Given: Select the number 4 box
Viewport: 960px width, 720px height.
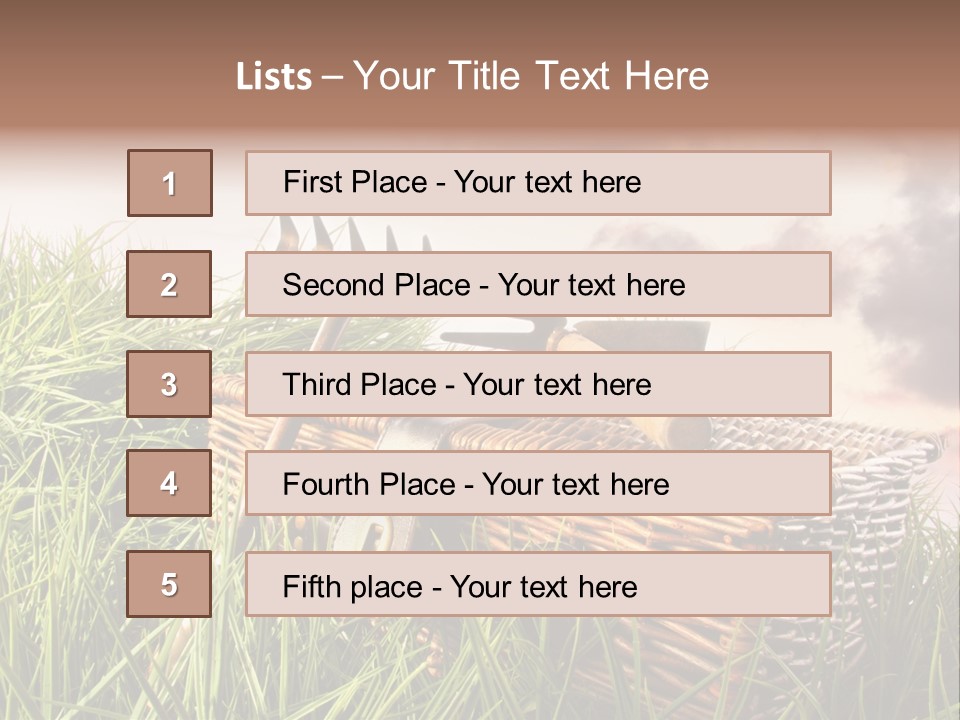Looking at the screenshot, I should [x=170, y=484].
